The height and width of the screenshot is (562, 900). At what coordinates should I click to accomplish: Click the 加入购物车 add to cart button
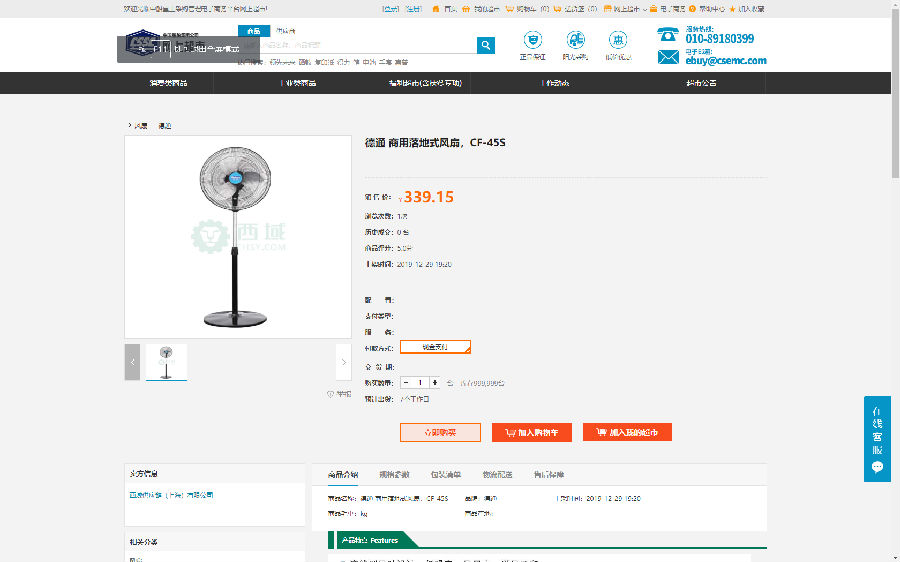point(532,432)
